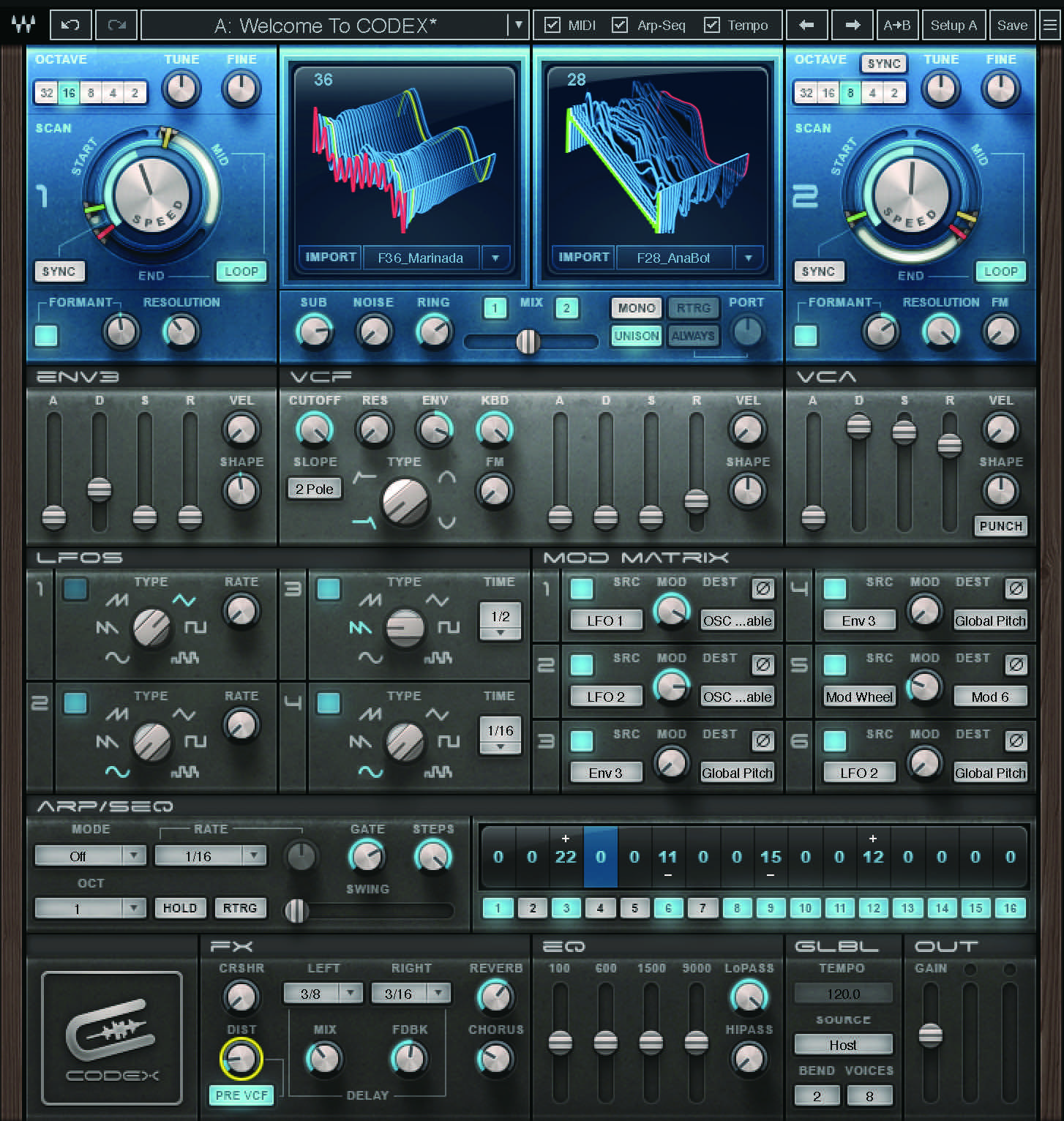Click the tempo field showing 120.0
Viewport: 1064px width, 1121px height.
tap(843, 993)
